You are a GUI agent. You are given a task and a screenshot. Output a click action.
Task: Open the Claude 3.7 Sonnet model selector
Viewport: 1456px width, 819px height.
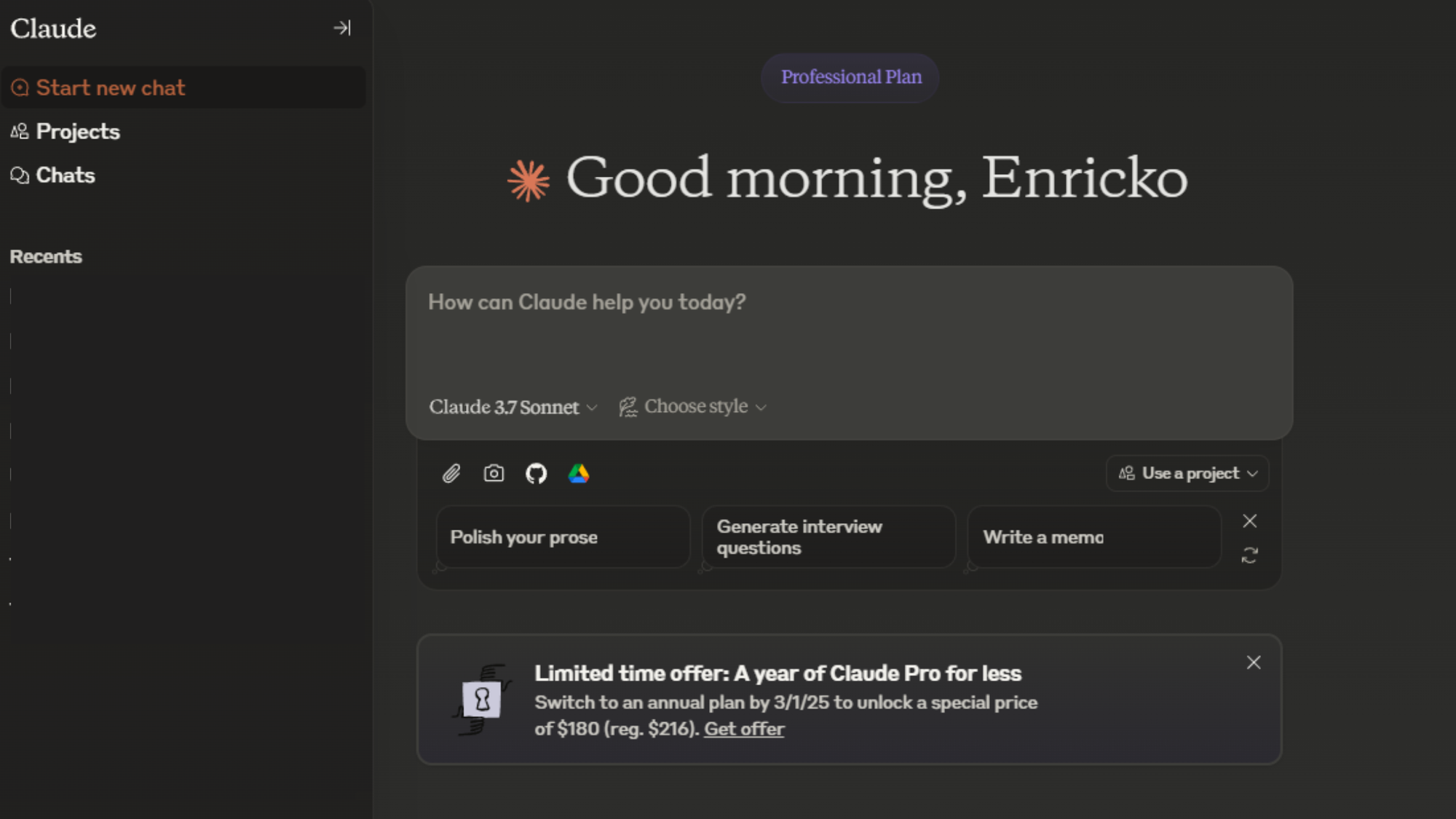(513, 407)
